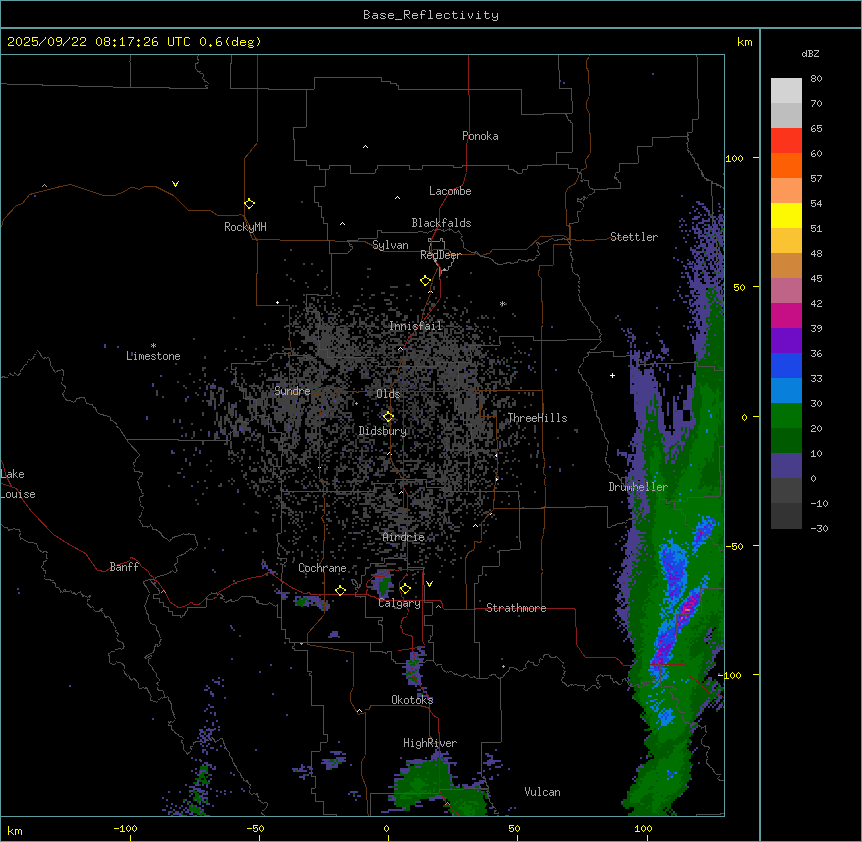Select the red swatch in the dBZ legend
The image size is (862, 842).
pos(786,140)
